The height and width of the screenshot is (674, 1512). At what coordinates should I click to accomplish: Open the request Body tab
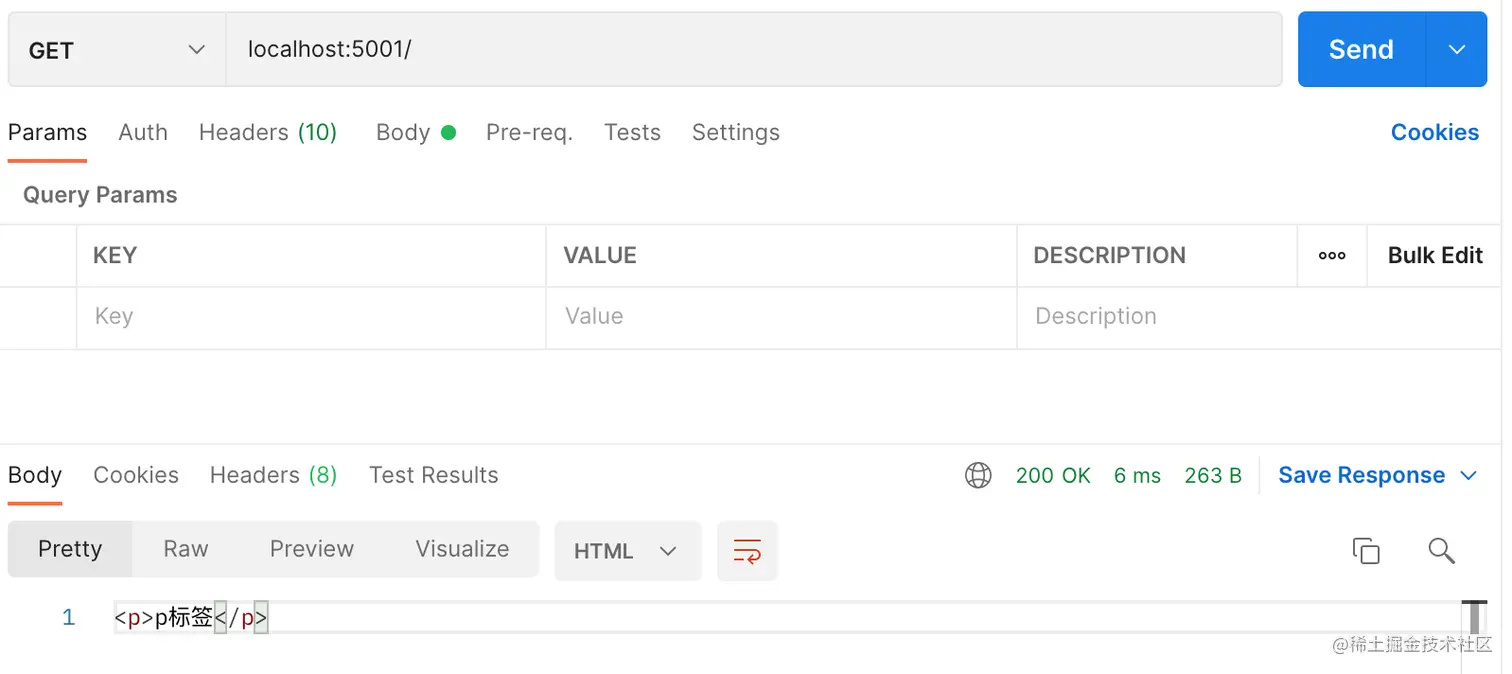click(x=403, y=132)
